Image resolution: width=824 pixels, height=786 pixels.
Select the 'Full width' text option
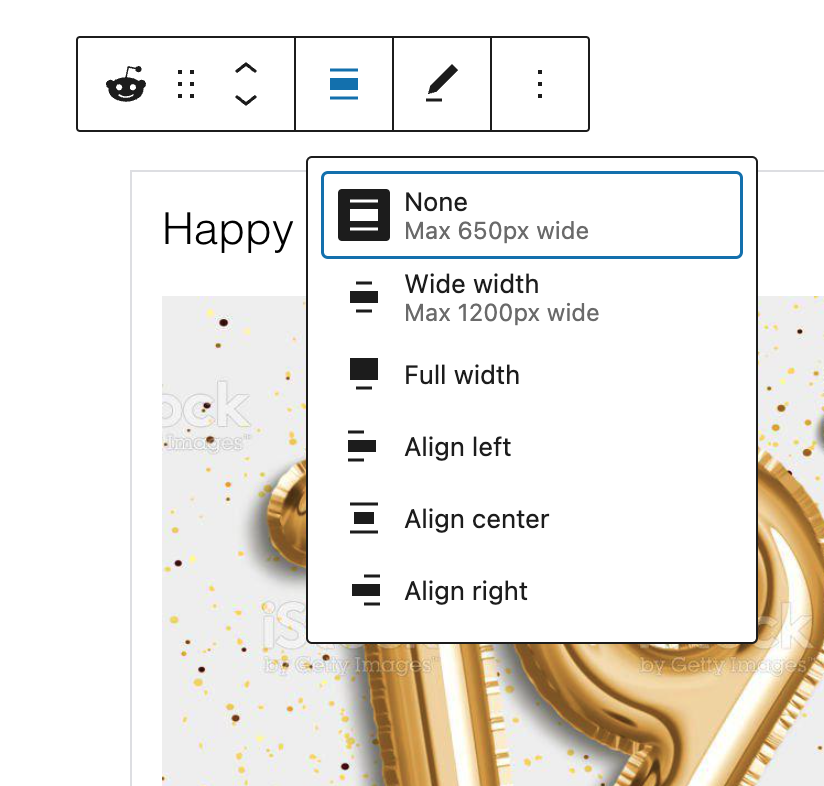[462, 375]
